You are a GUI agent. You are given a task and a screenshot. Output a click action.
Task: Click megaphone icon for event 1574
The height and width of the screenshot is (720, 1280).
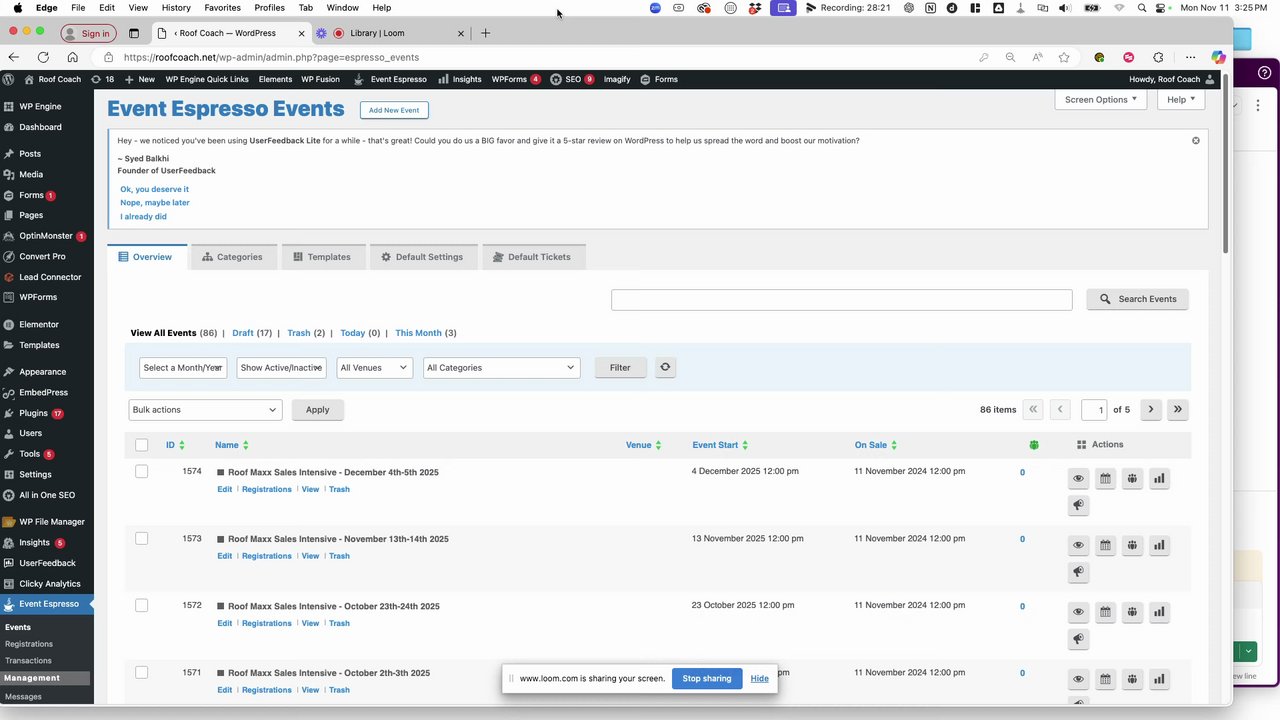1078,506
